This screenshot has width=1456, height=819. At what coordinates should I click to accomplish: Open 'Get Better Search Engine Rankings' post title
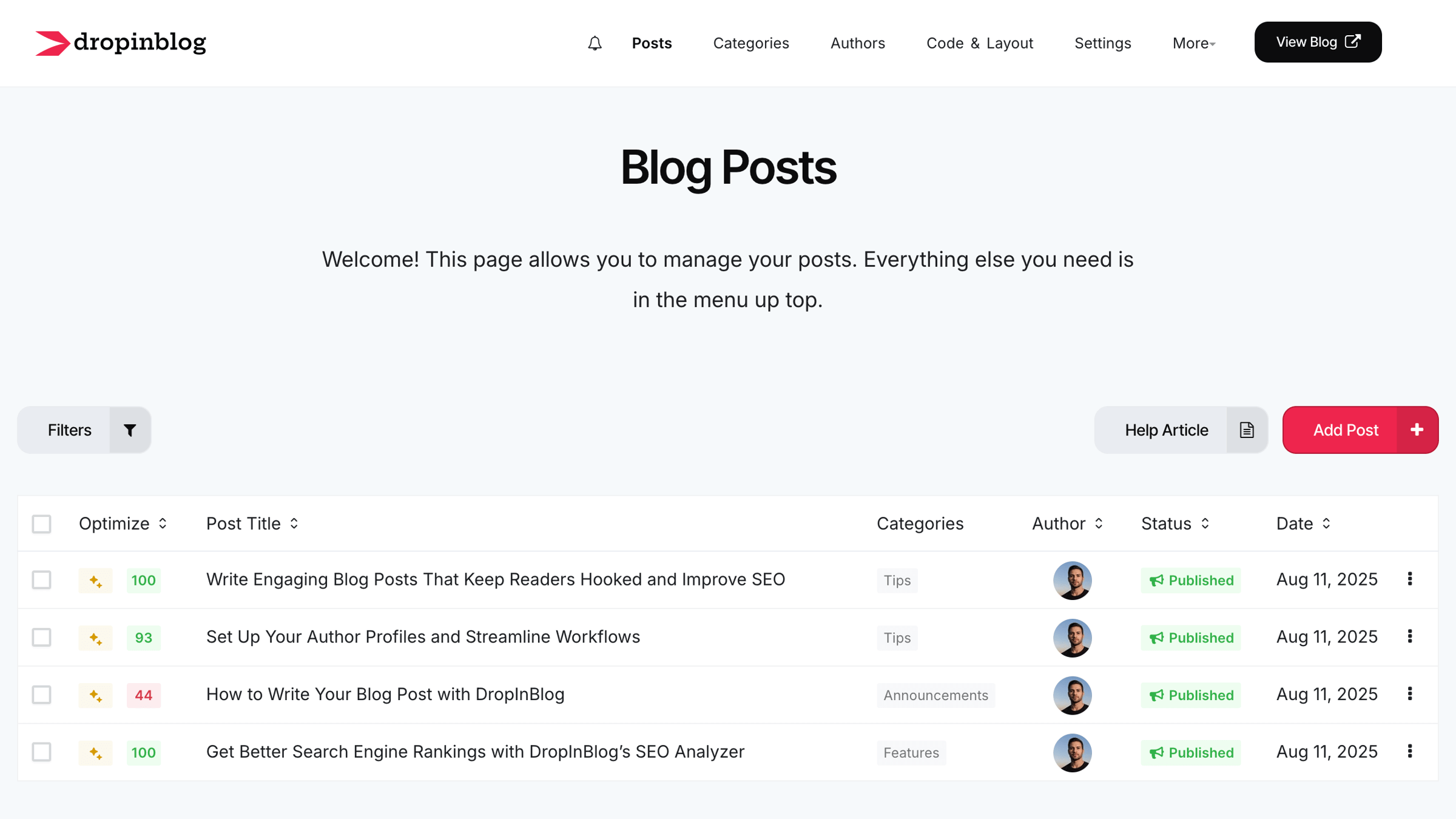(475, 752)
